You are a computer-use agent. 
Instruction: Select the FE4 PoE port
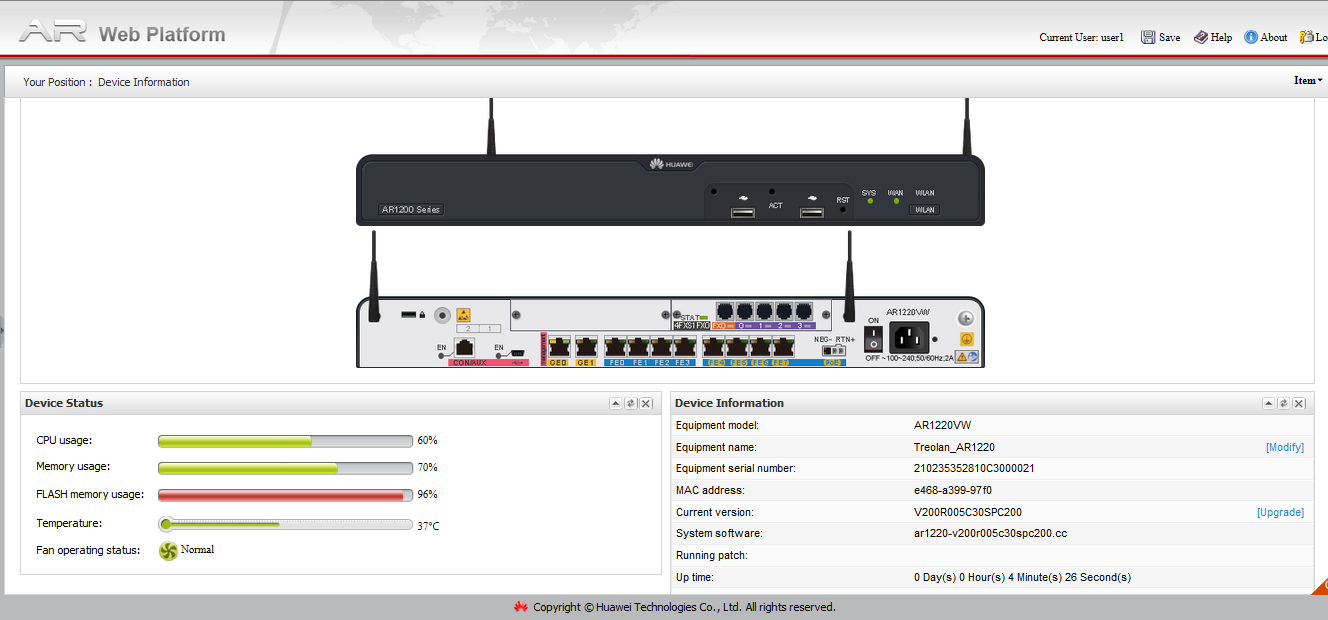(715, 347)
